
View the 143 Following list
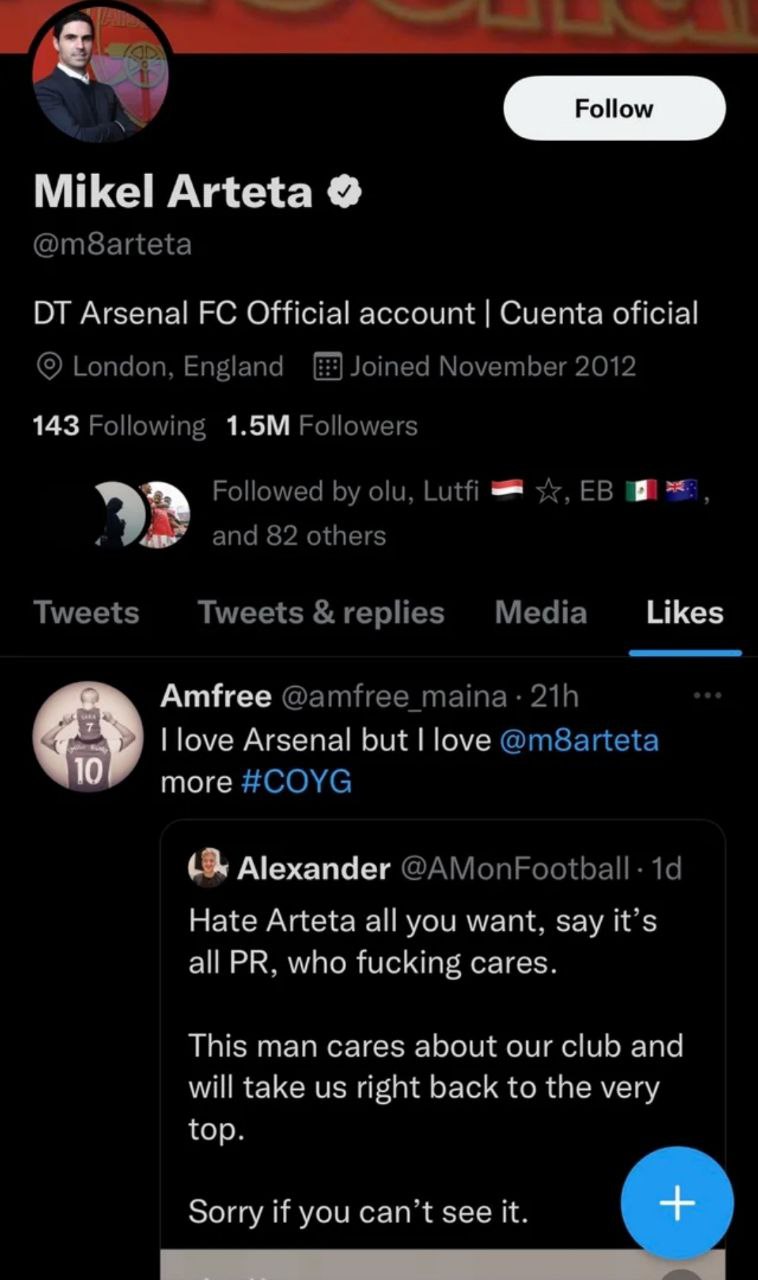118,426
